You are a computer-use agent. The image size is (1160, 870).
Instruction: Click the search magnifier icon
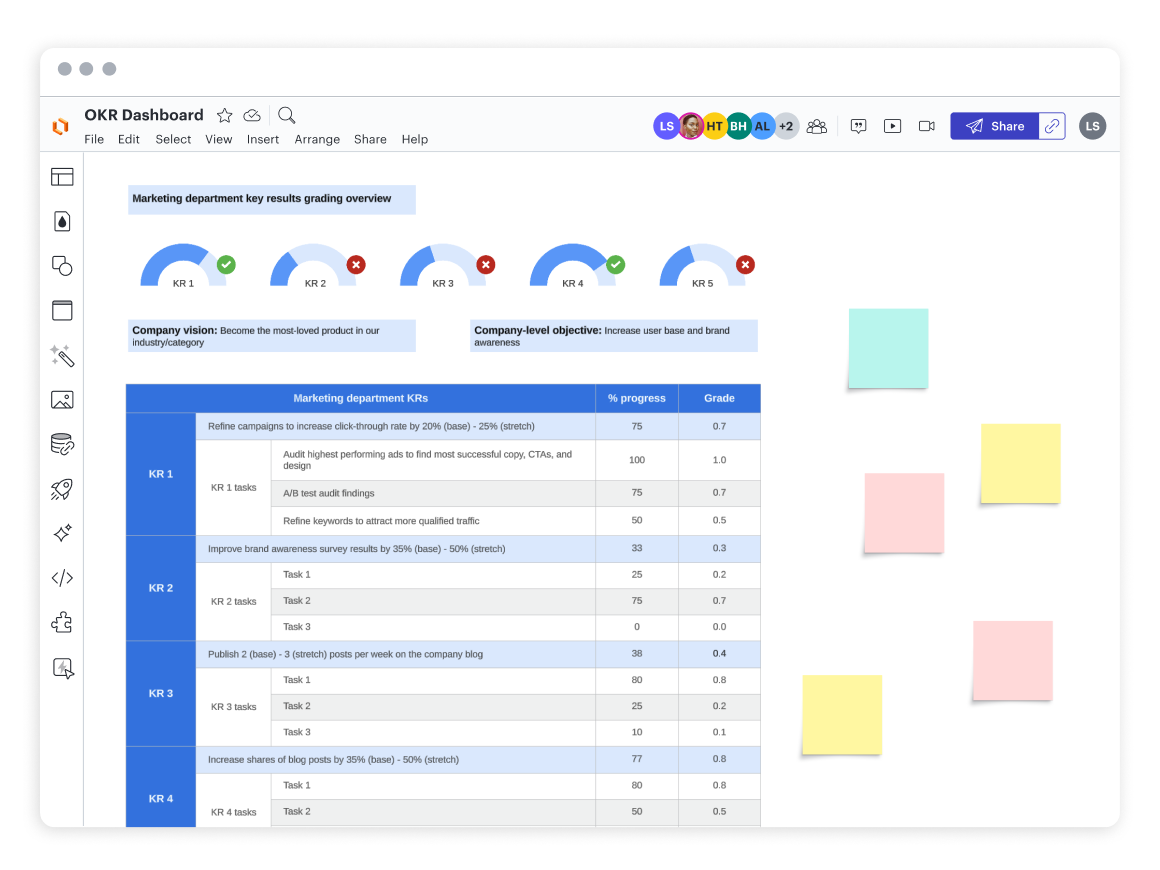(287, 115)
